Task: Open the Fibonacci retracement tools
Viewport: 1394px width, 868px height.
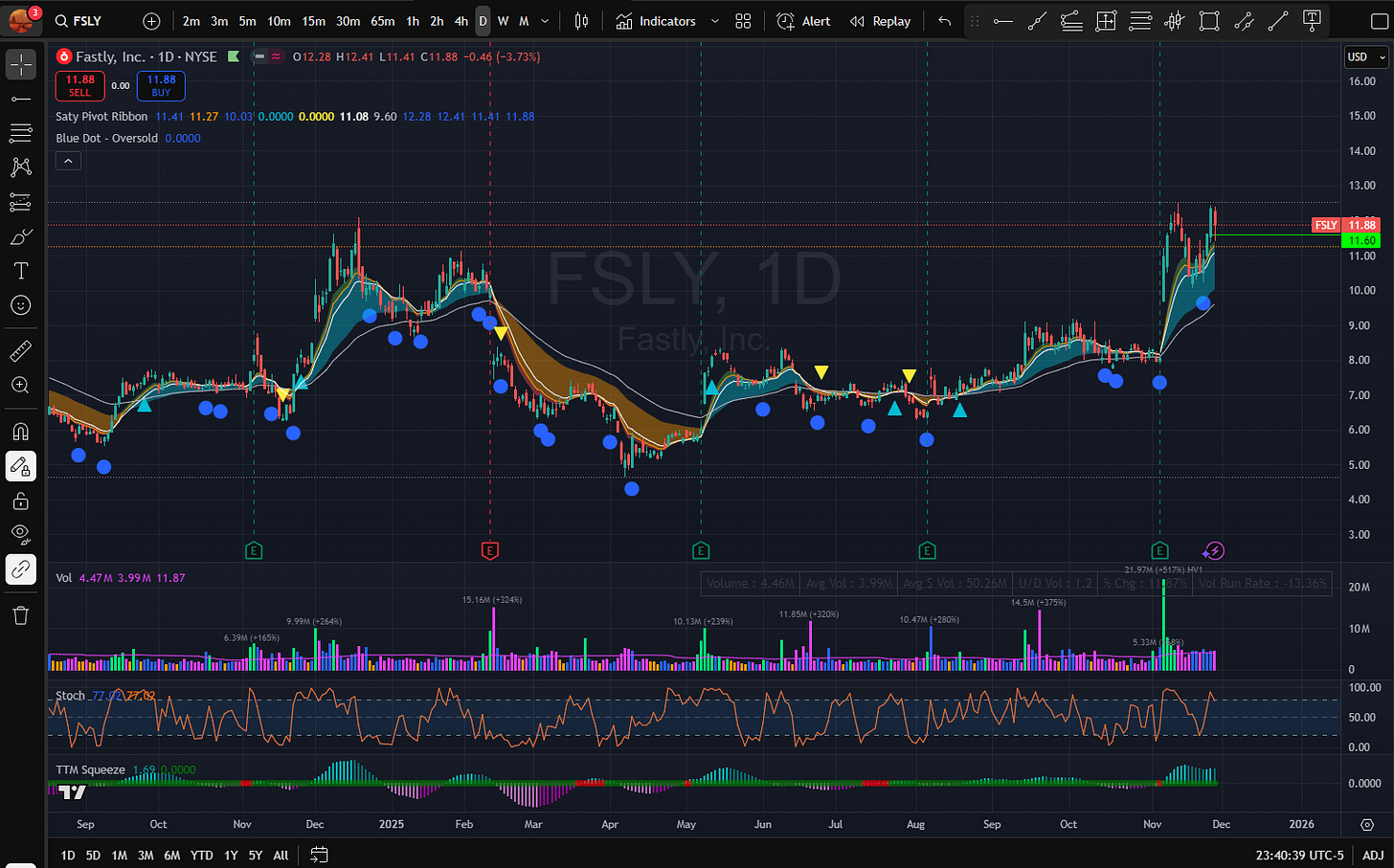Action: pyautogui.click(x=21, y=133)
